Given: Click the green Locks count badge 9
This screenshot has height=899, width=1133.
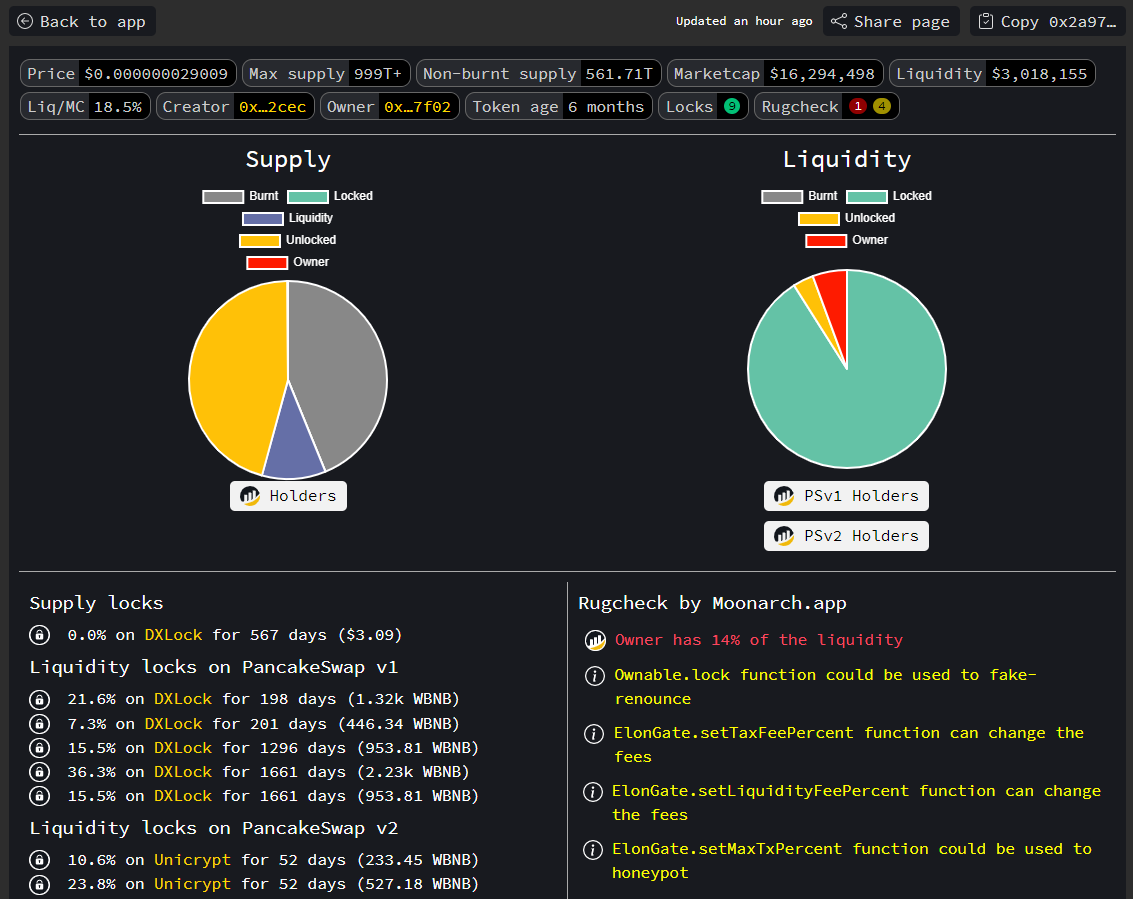Looking at the screenshot, I should tap(732, 106).
